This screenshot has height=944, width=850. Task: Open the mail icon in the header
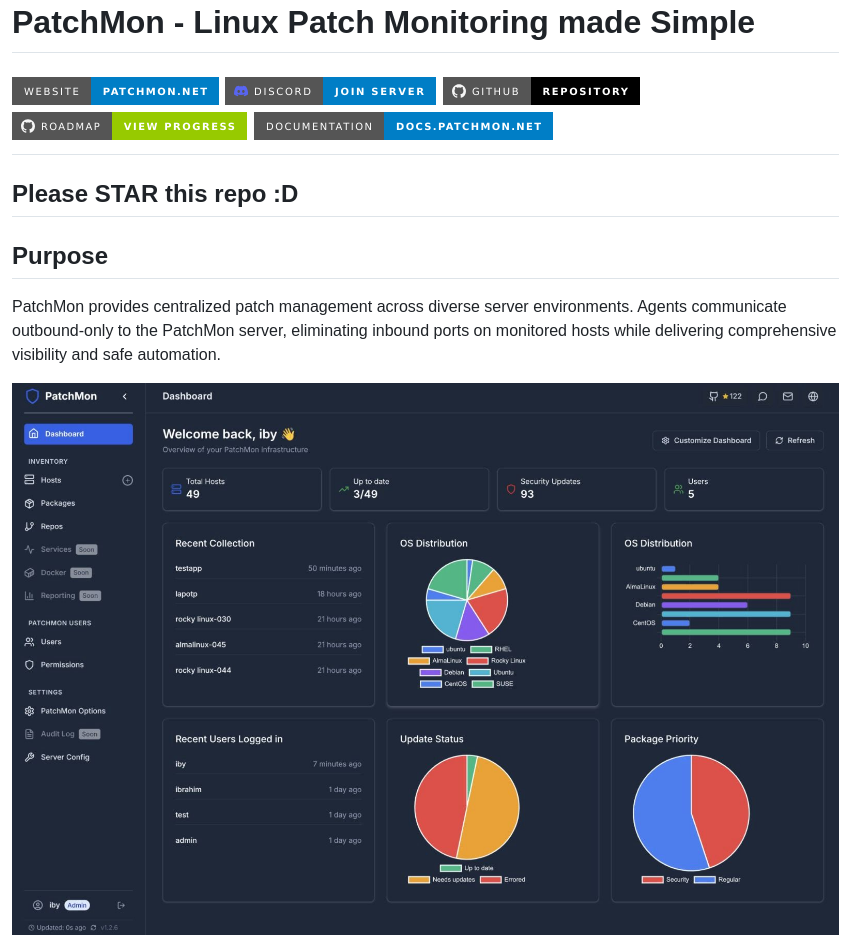click(788, 397)
